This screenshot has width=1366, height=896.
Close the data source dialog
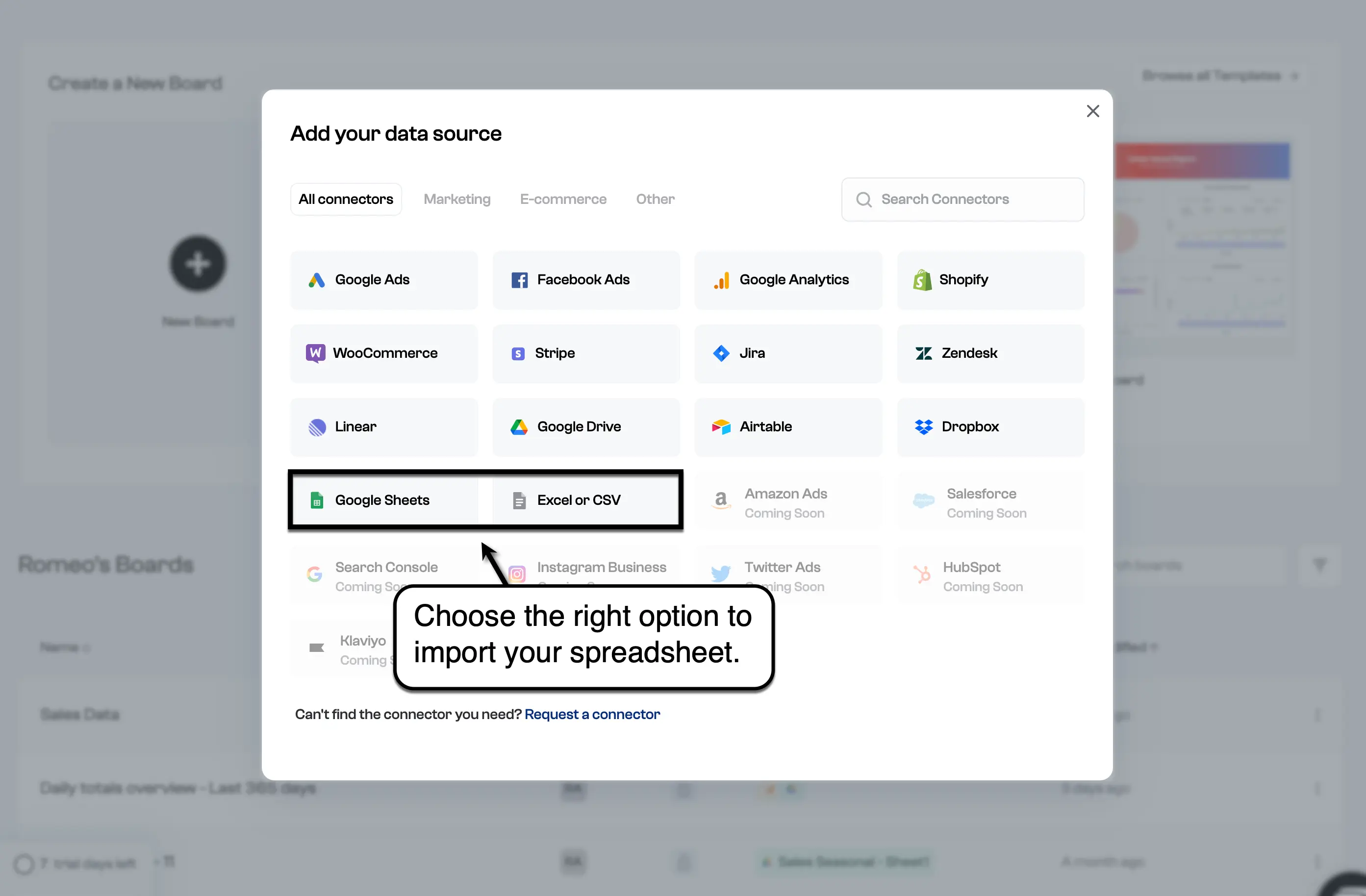point(1092,111)
